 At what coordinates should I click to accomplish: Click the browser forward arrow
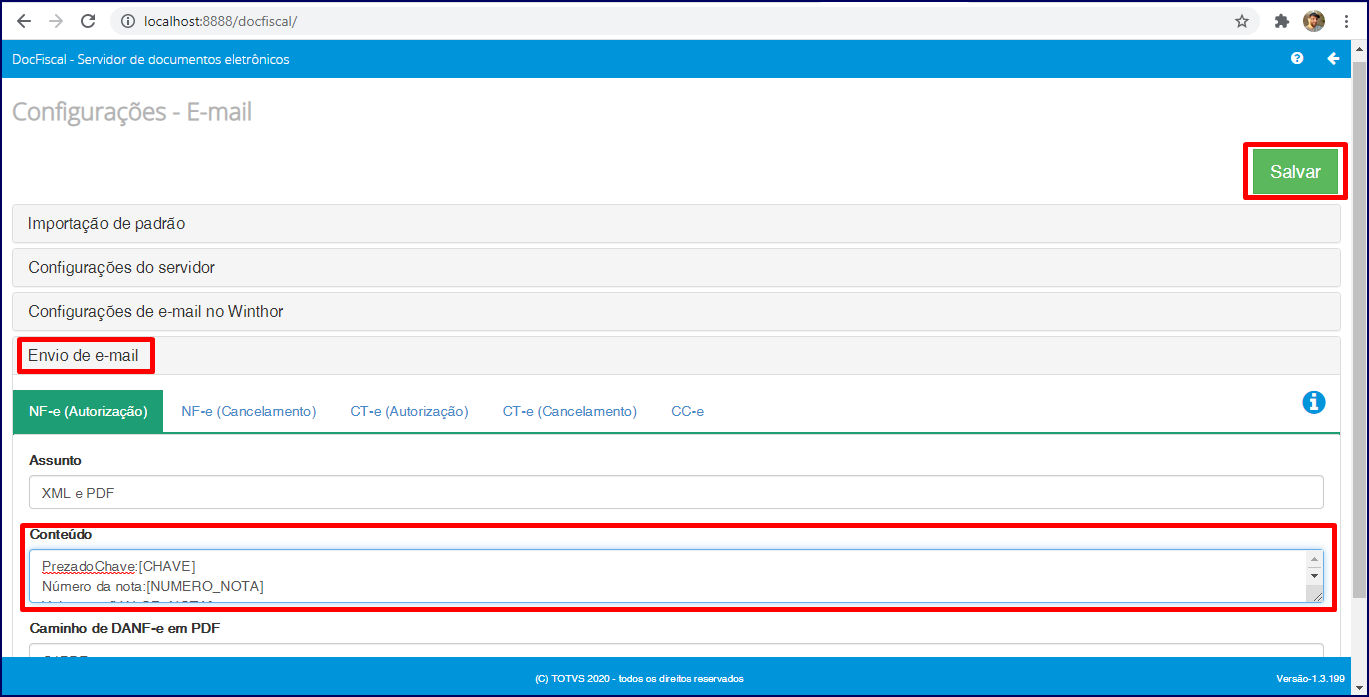(56, 21)
